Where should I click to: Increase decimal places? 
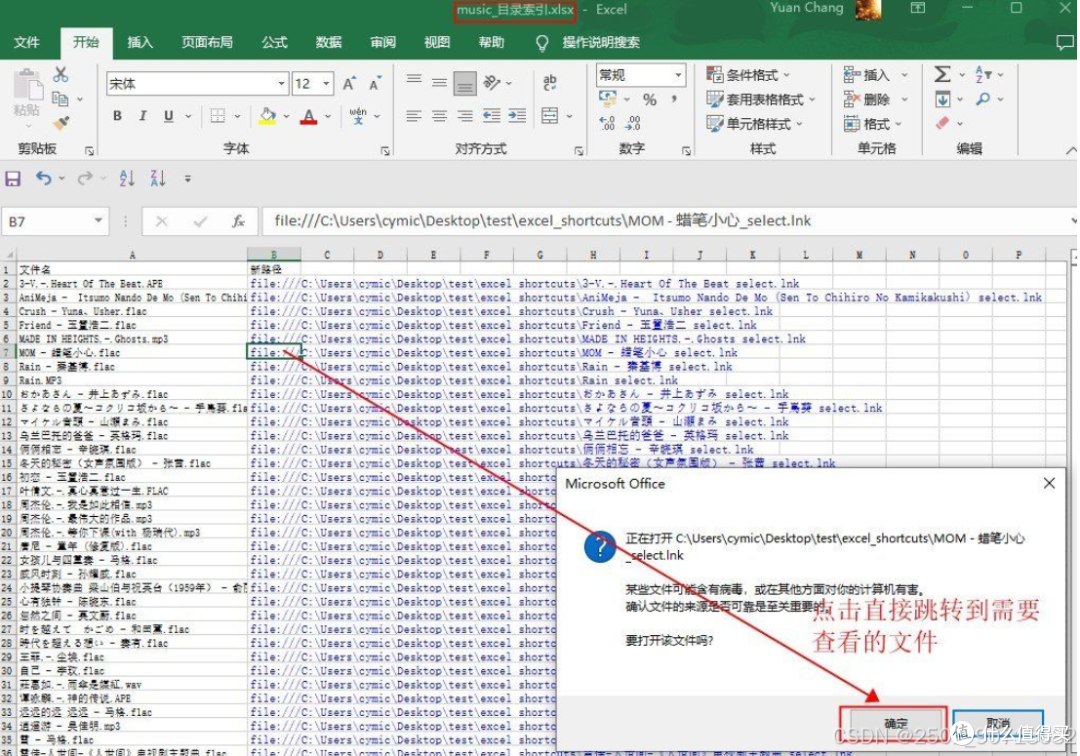(607, 123)
